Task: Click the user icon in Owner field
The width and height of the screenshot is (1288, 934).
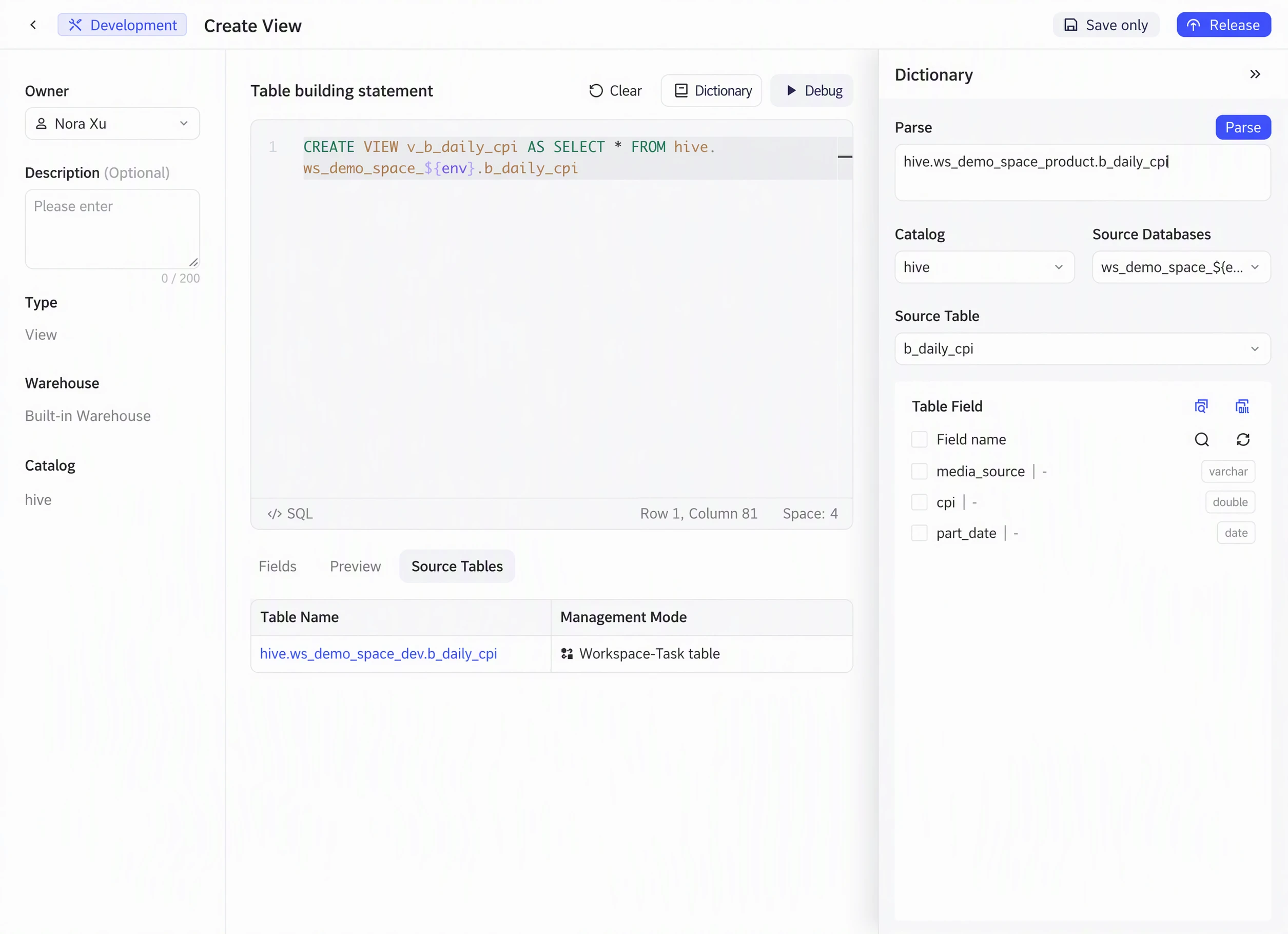Action: 42,124
